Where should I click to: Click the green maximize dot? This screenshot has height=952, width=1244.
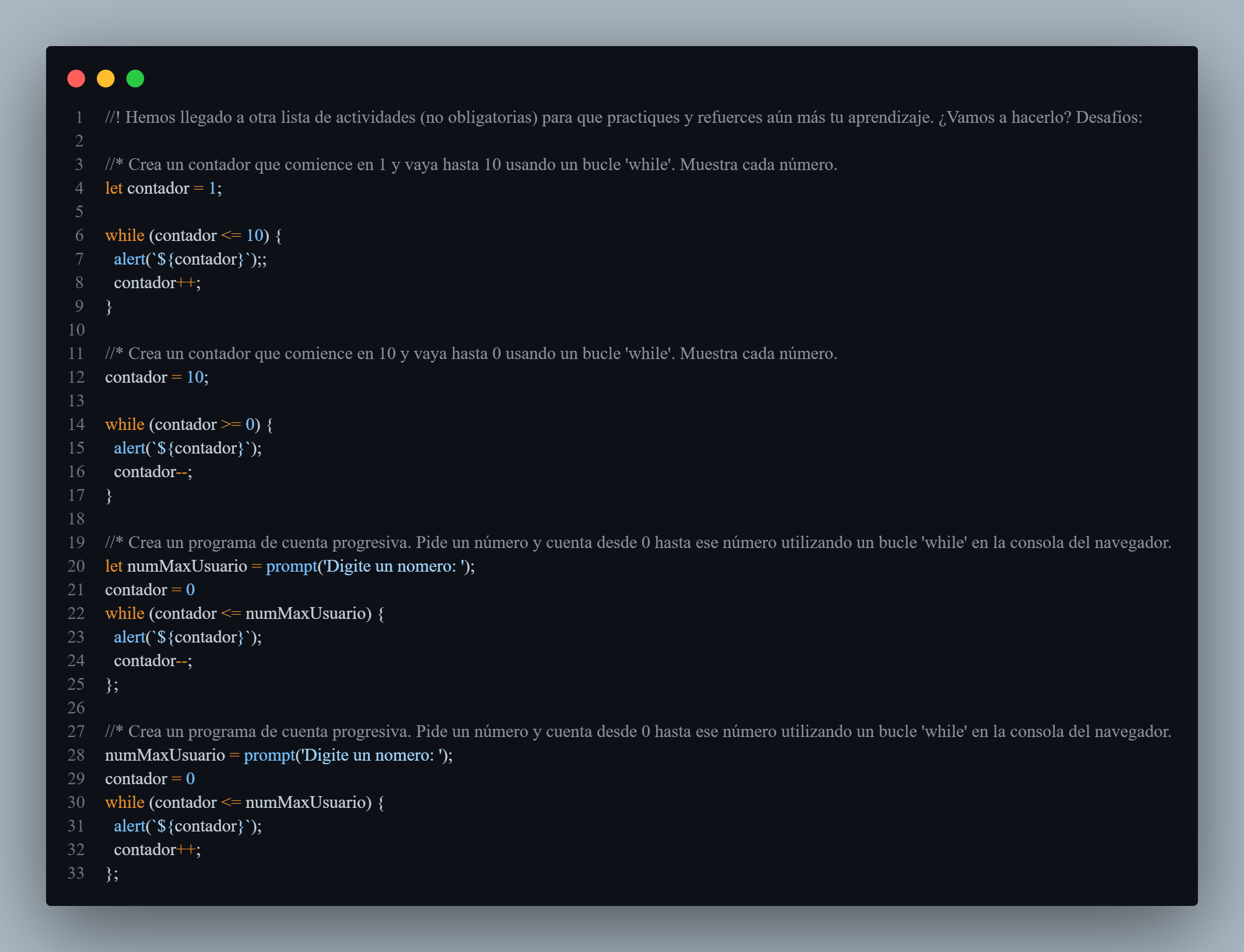tap(135, 79)
